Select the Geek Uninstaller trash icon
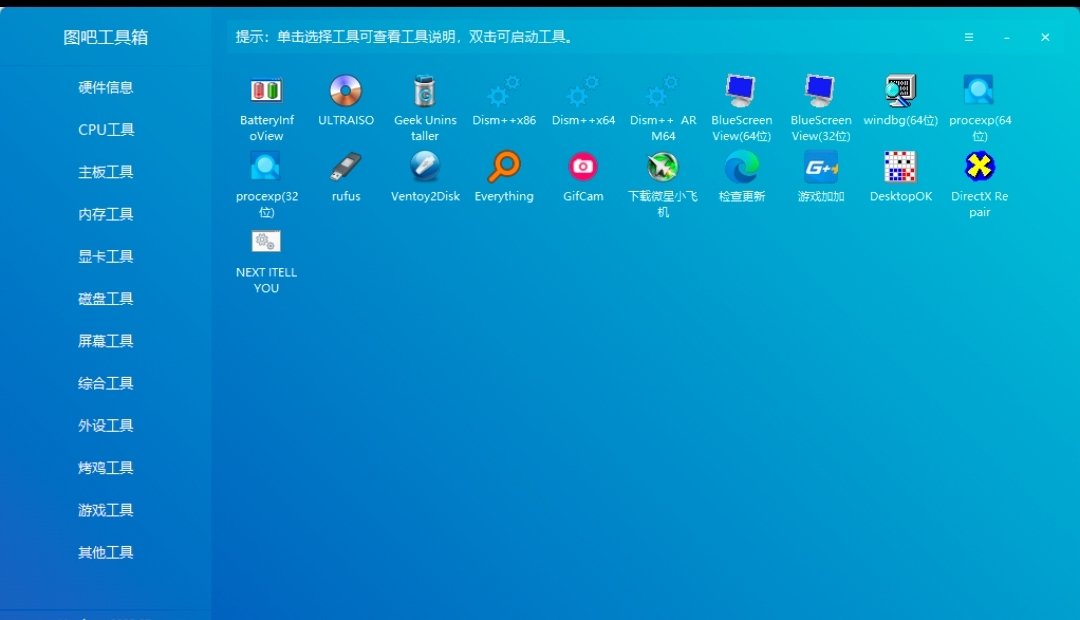This screenshot has width=1080, height=620. point(425,90)
